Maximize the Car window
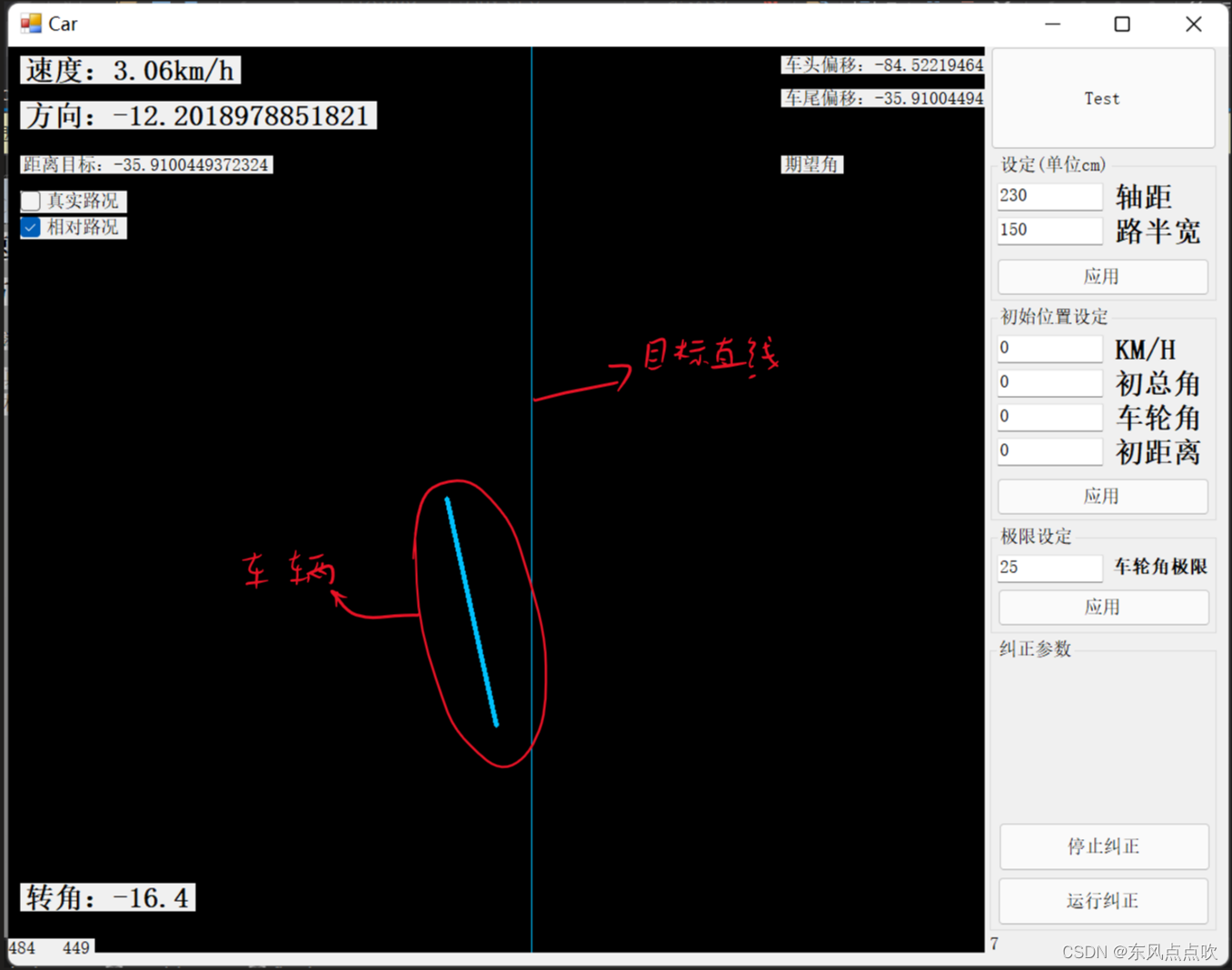Image resolution: width=1232 pixels, height=970 pixels. point(1123,25)
